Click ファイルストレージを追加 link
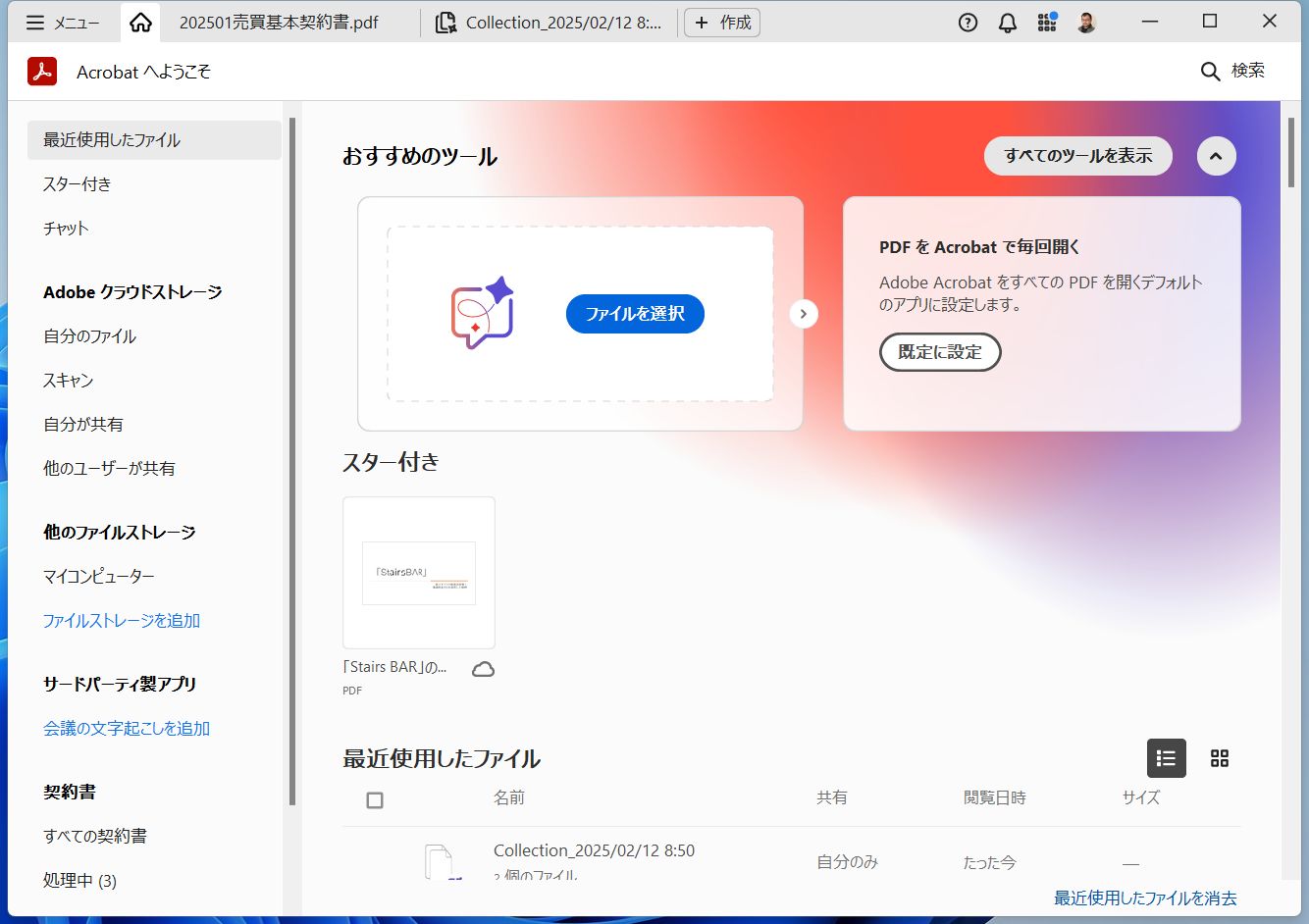This screenshot has width=1309, height=924. coord(122,621)
